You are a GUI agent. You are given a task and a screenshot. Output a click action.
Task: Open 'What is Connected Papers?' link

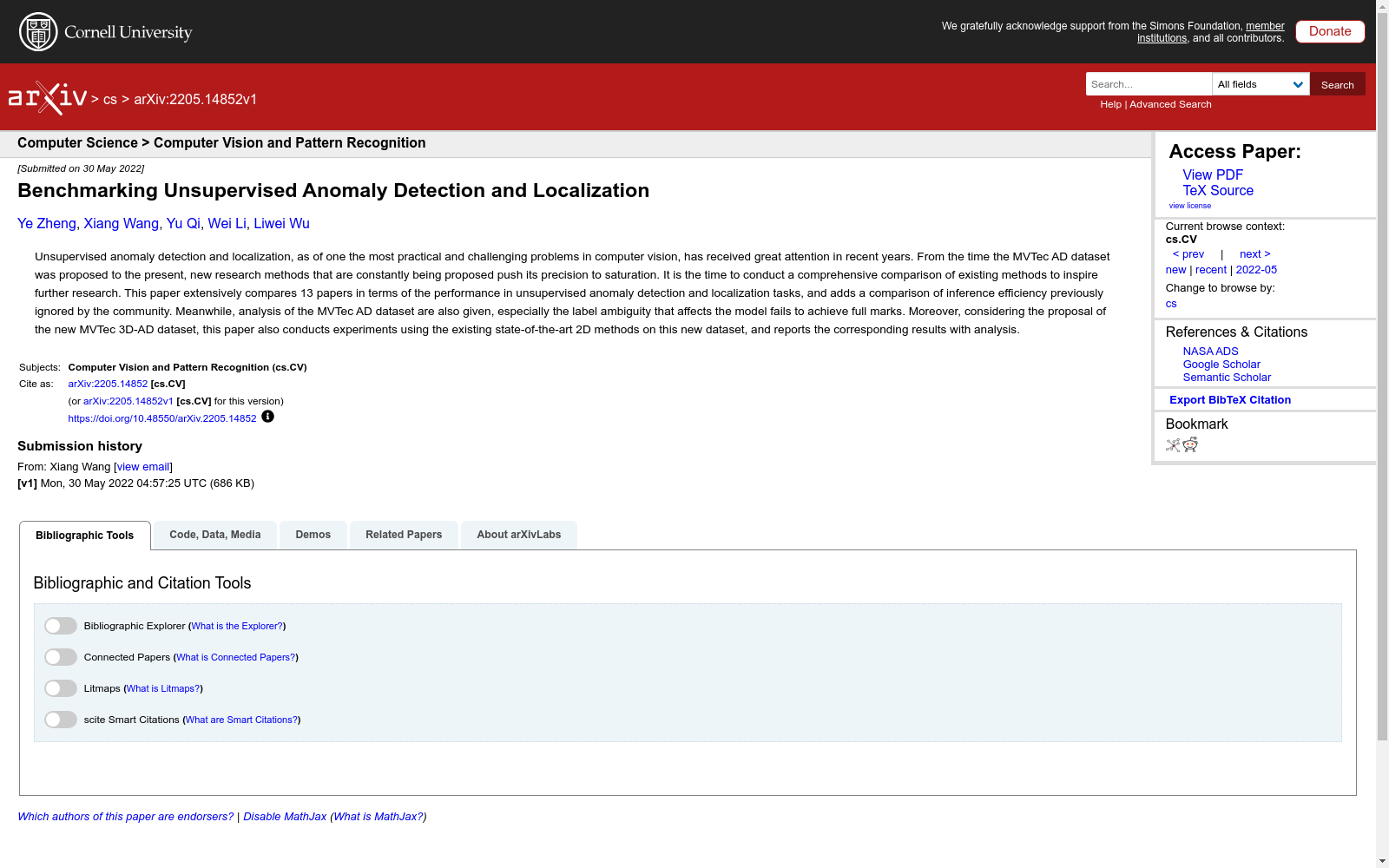pyautogui.click(x=236, y=657)
